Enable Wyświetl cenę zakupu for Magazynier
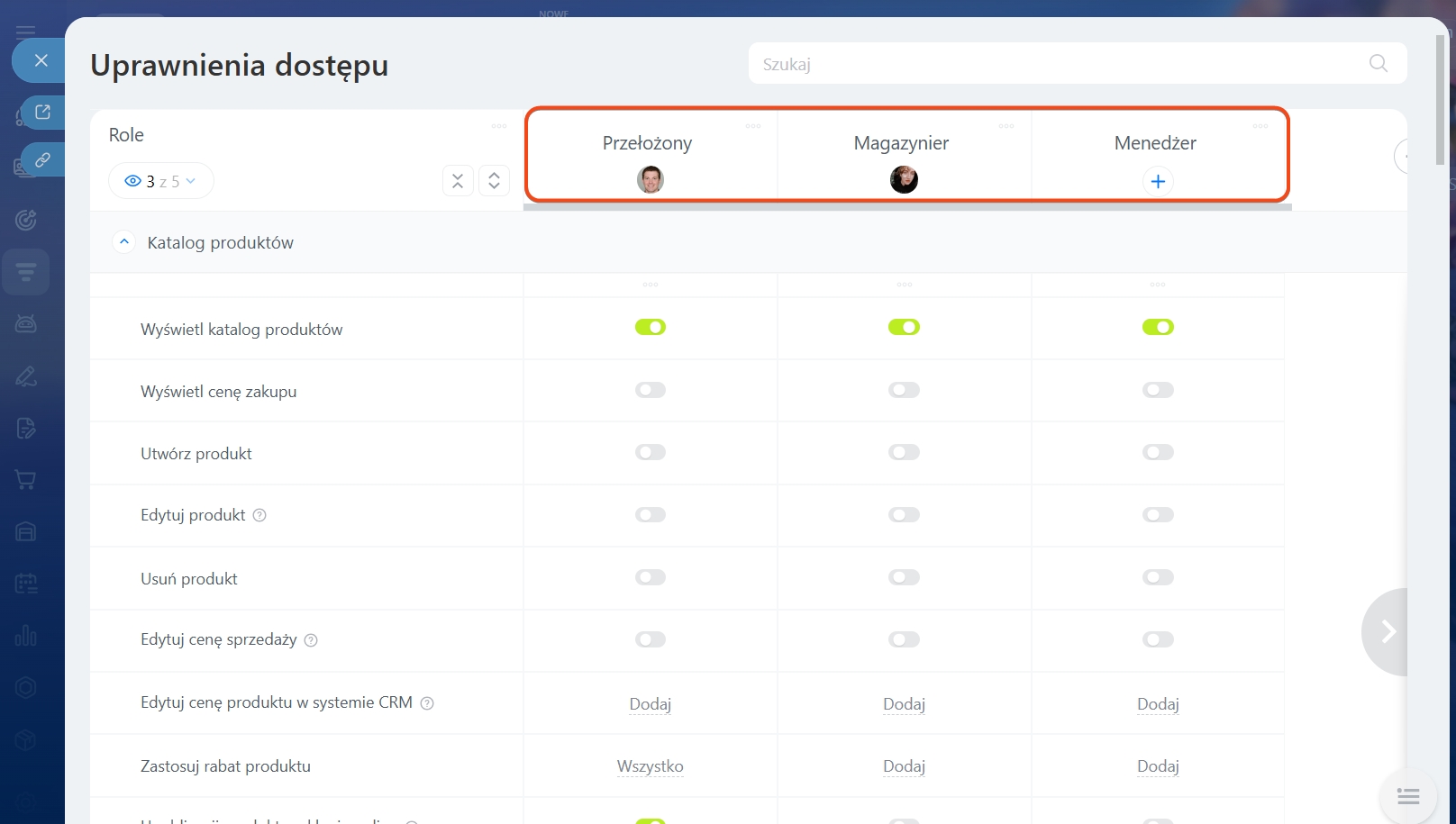This screenshot has width=1456, height=824. point(904,390)
